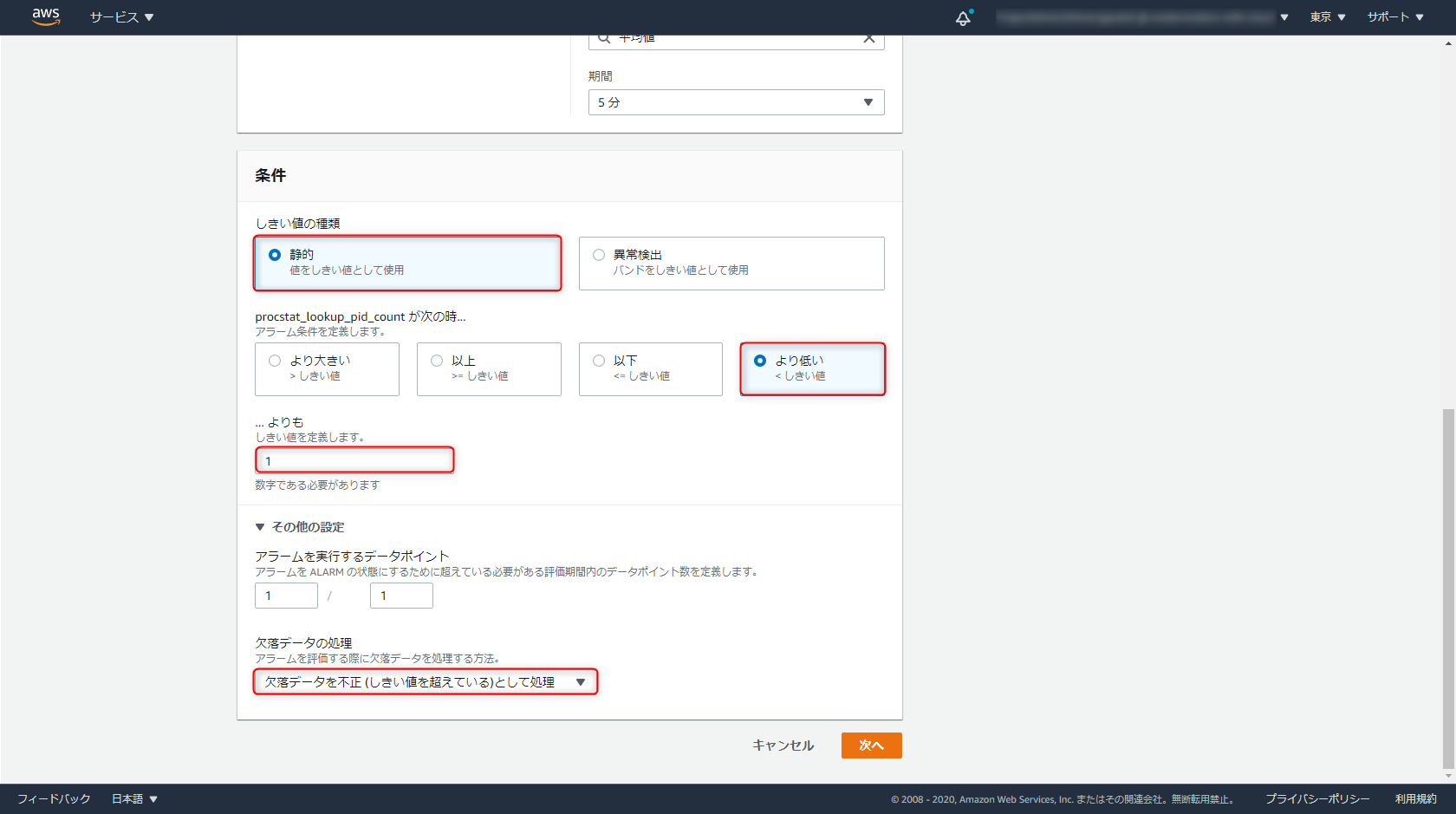Collapse the その他の設定 section
The height and width of the screenshot is (814, 1456).
point(300,527)
